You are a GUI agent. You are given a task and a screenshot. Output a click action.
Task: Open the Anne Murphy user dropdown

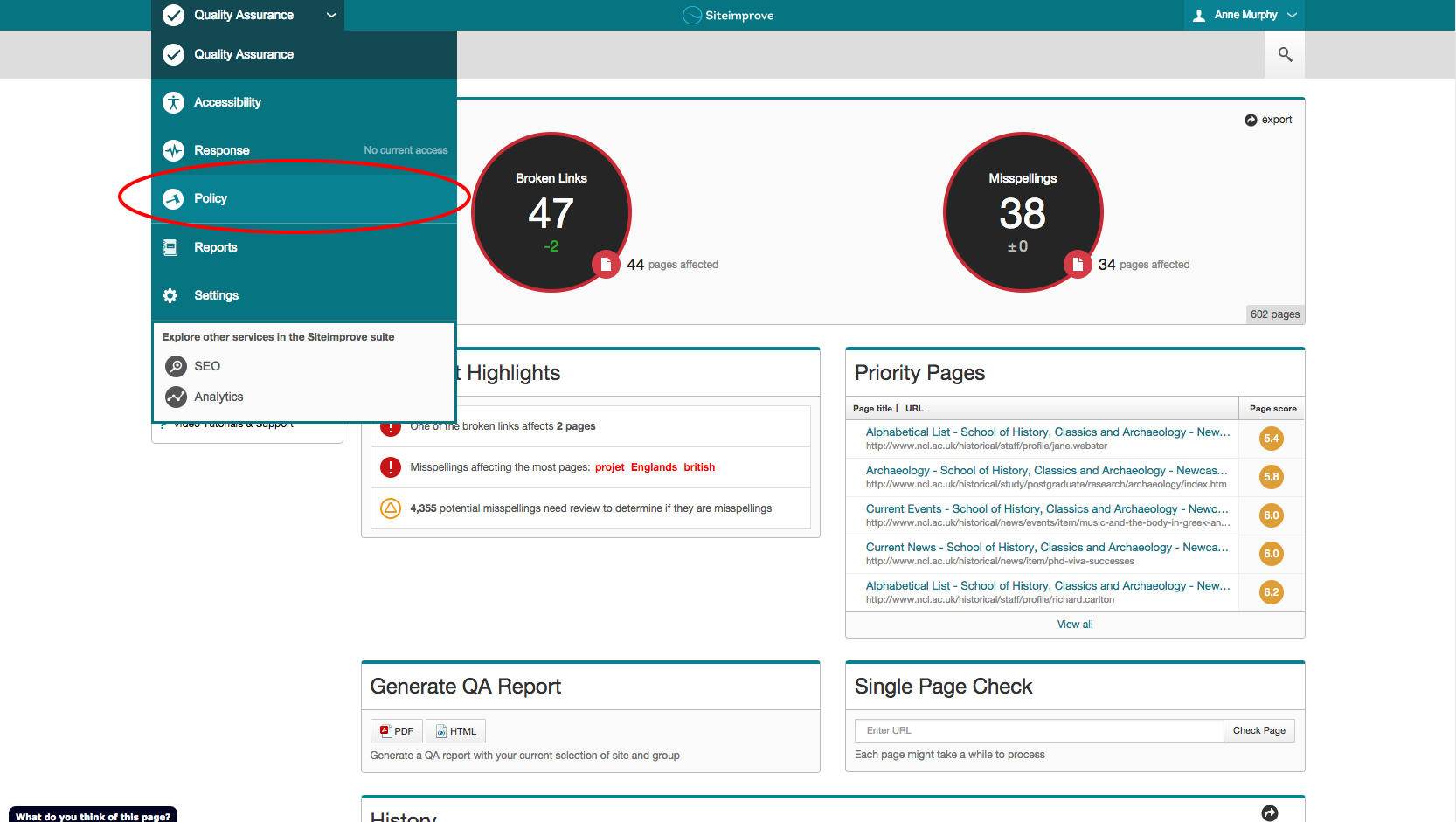pyautogui.click(x=1245, y=15)
